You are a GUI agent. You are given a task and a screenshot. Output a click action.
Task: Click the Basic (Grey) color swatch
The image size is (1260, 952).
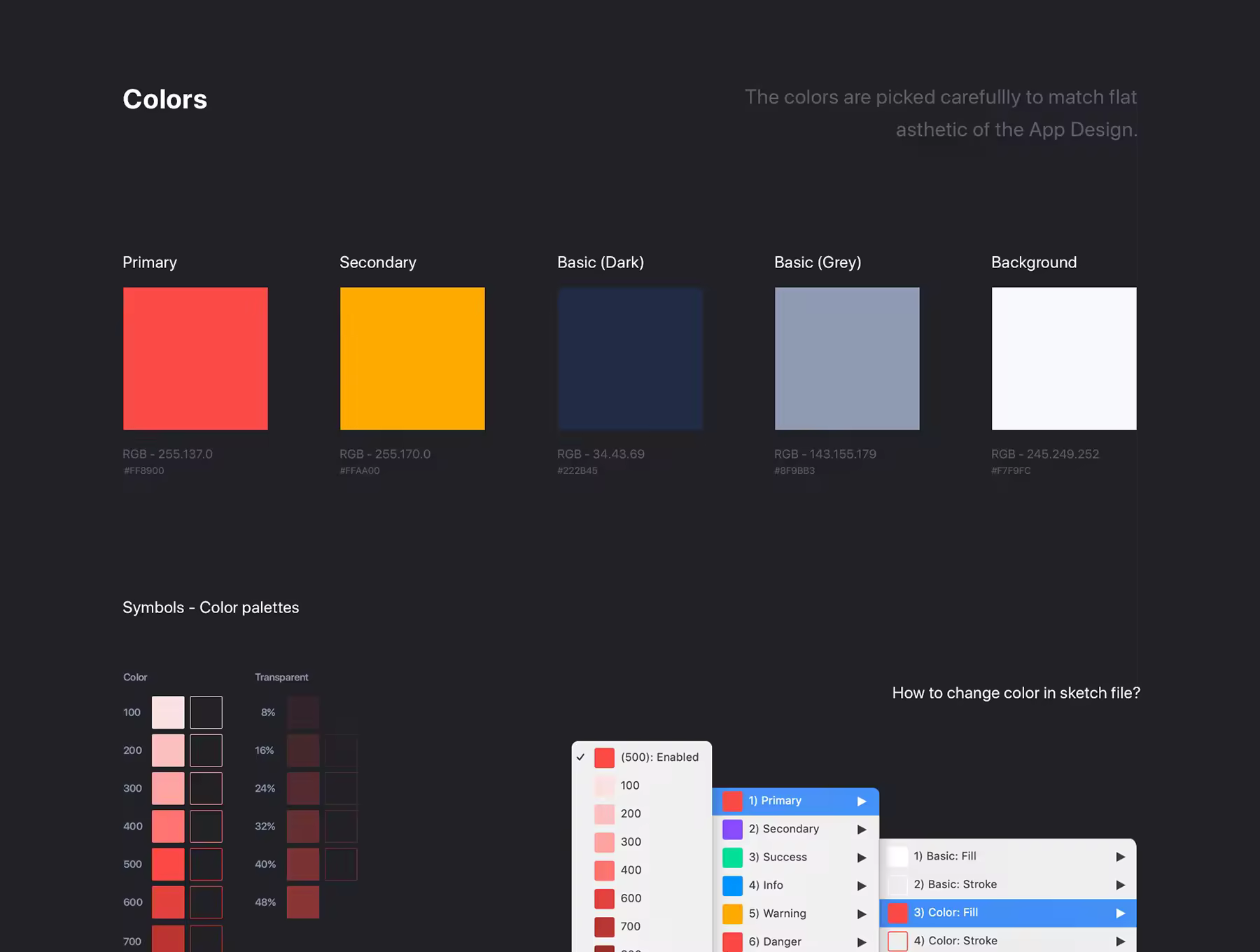pos(847,358)
